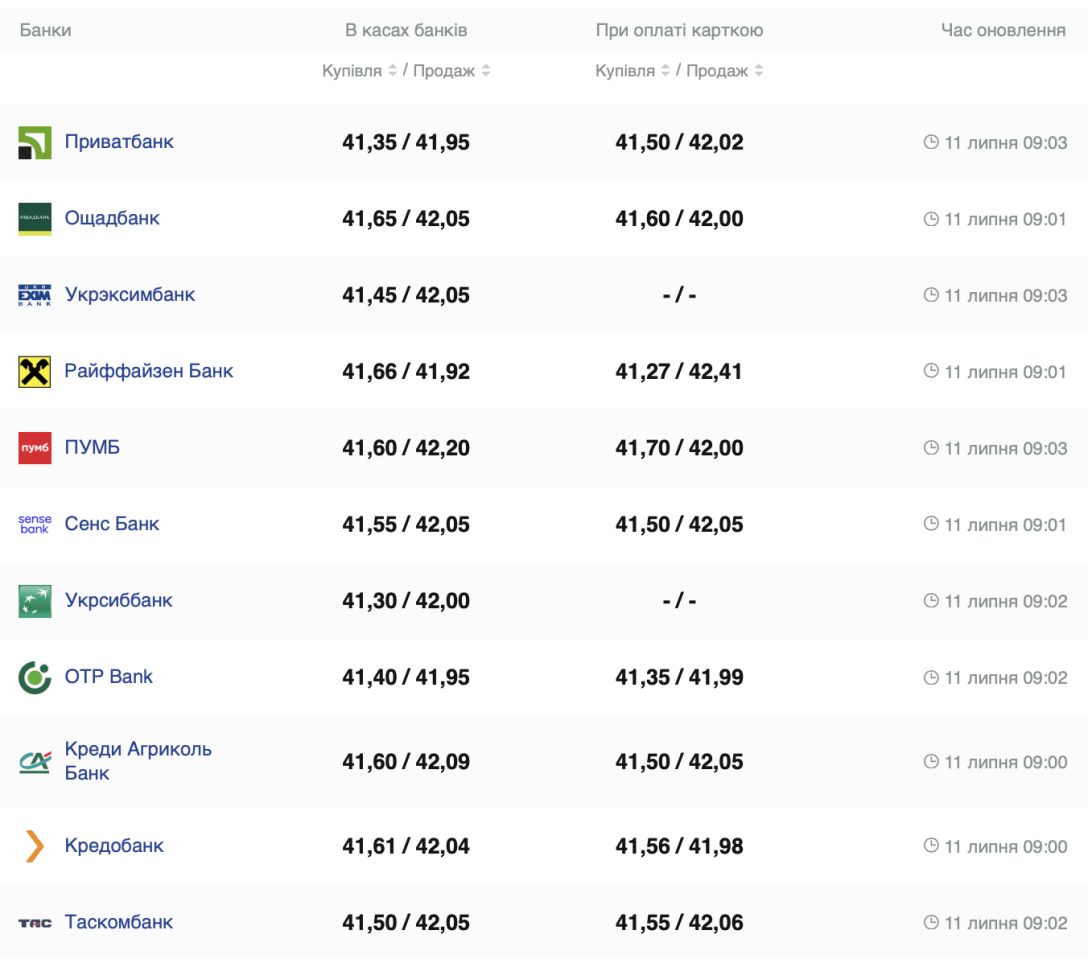This screenshot has width=1088, height=959.
Task: Click the OTP Bank logo icon
Action: [35, 677]
